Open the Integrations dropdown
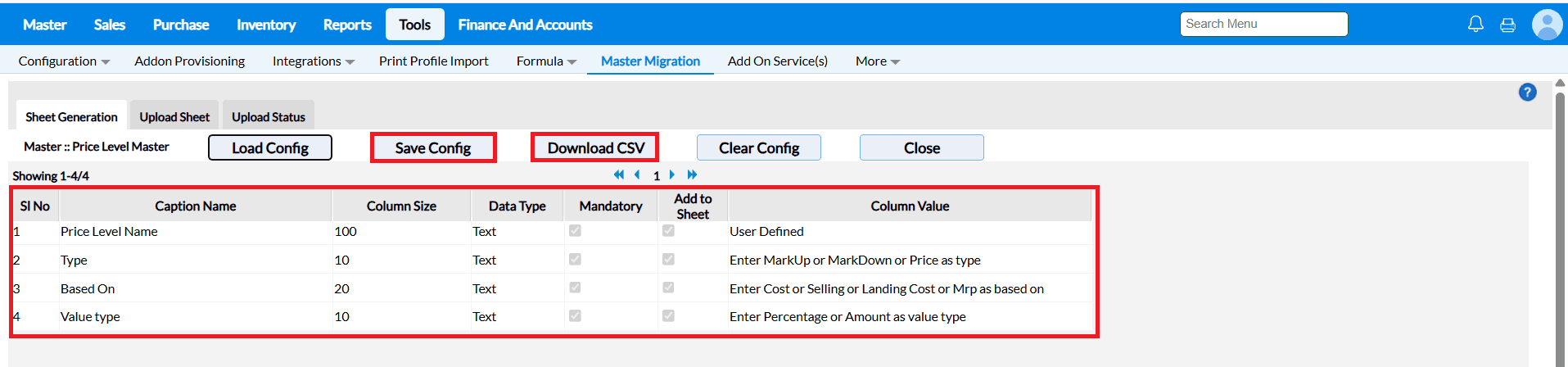This screenshot has width=1568, height=367. tap(313, 61)
